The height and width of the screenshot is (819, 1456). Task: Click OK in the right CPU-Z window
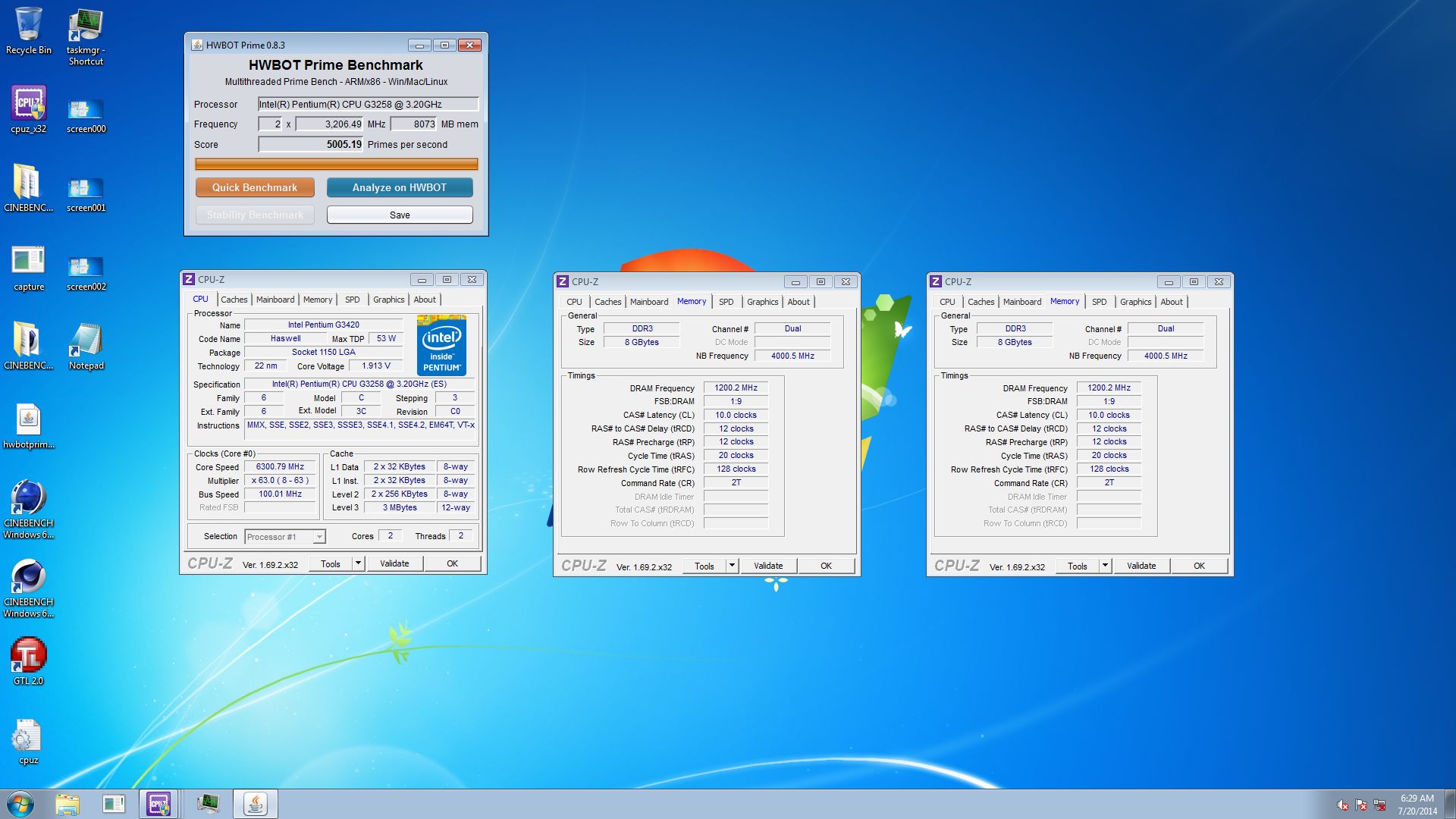[x=1199, y=566]
